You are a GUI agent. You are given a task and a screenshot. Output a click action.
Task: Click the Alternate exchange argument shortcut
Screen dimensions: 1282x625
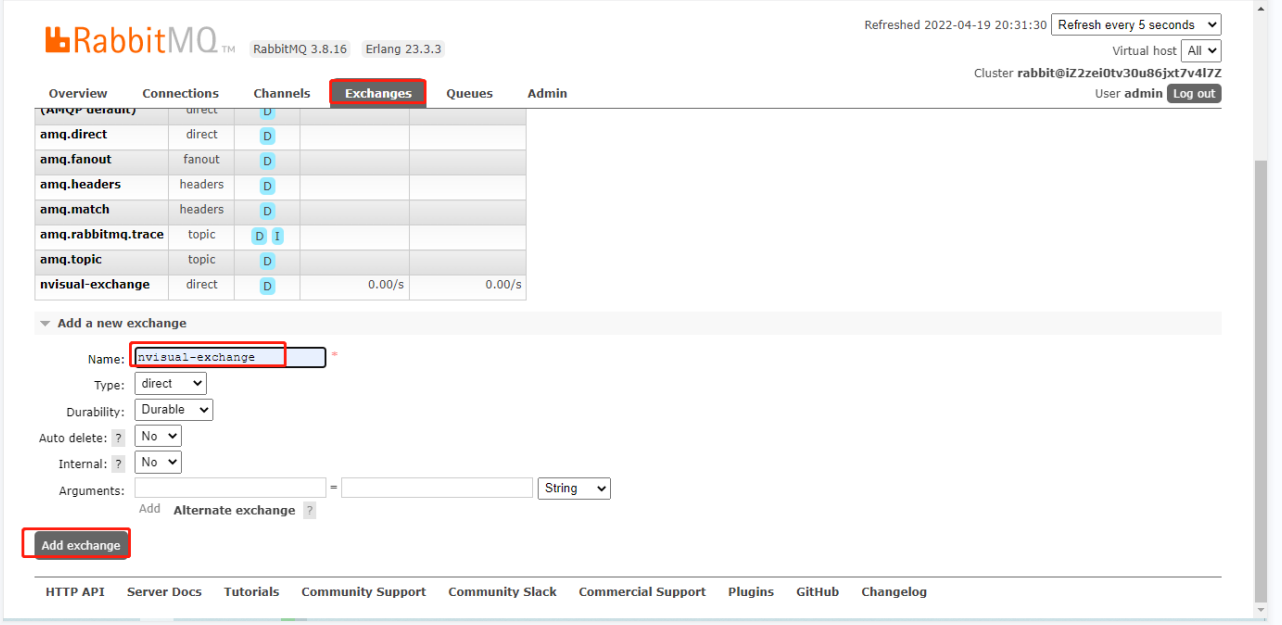click(234, 510)
